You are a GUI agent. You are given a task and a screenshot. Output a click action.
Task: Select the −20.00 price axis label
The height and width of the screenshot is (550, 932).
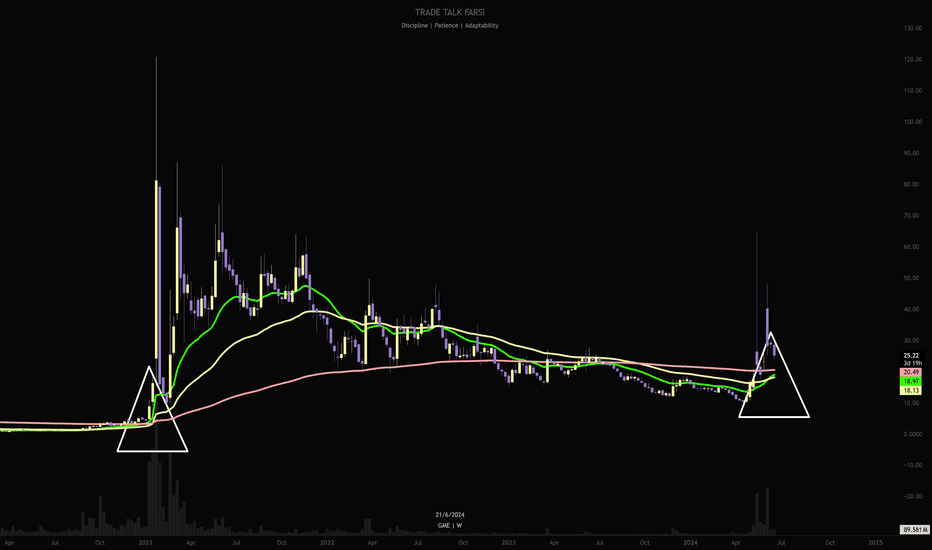912,496
